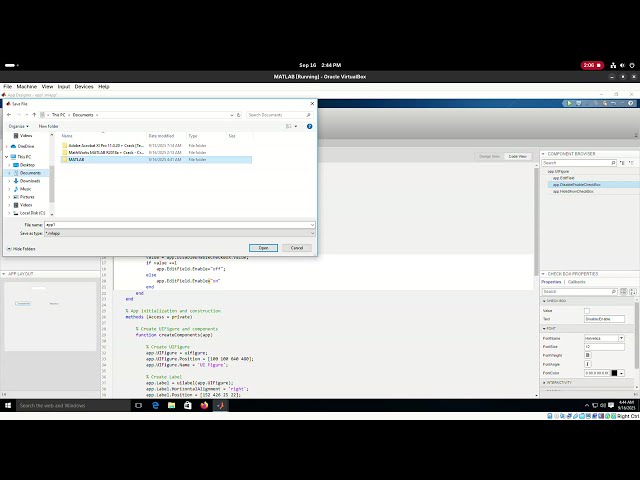Open Firefox from the taskbar
The image size is (640, 480).
(x=204, y=405)
